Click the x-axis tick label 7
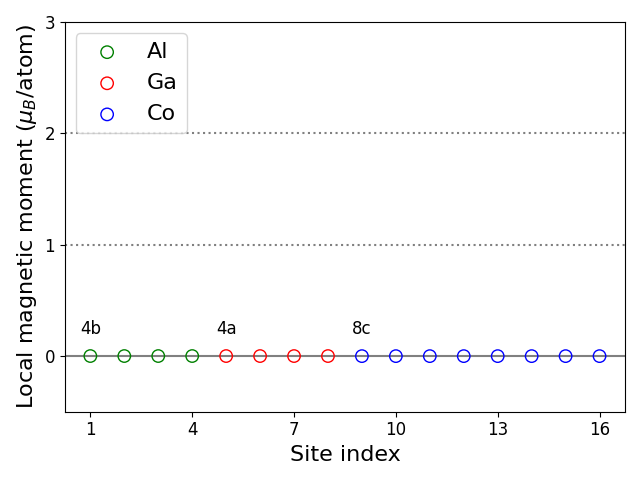Image resolution: width=640 pixels, height=480 pixels. [x=294, y=430]
